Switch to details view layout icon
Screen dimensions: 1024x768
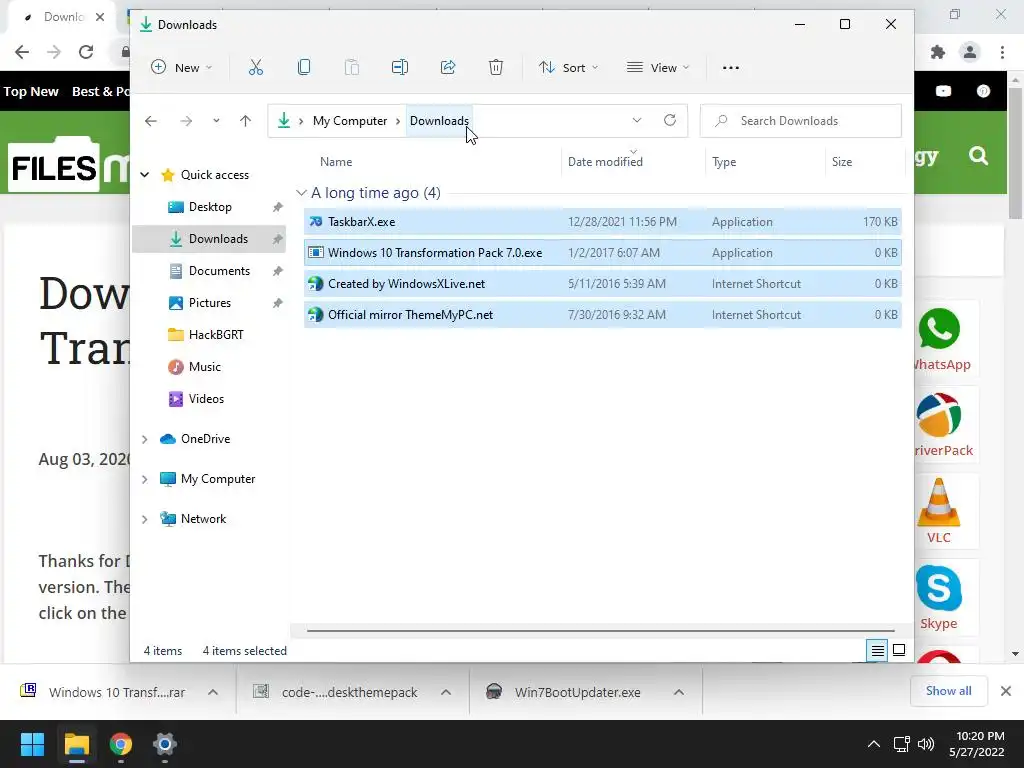coord(877,650)
